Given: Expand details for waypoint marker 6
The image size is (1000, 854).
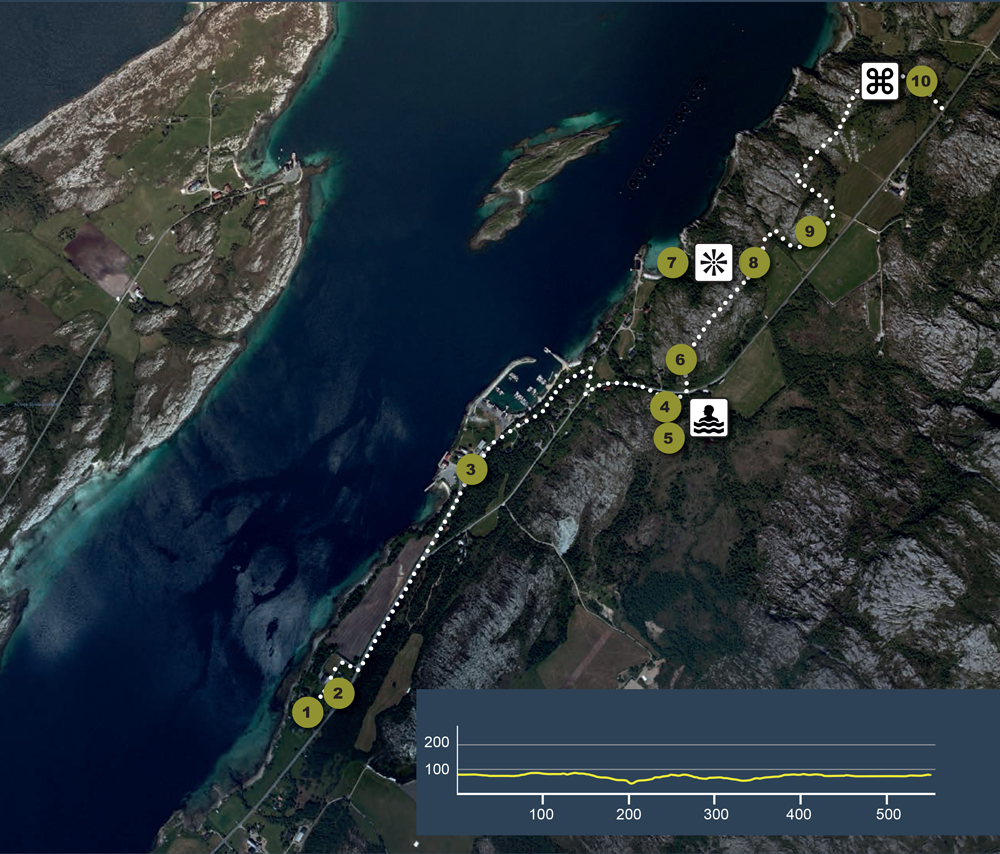Looking at the screenshot, I should tap(681, 357).
